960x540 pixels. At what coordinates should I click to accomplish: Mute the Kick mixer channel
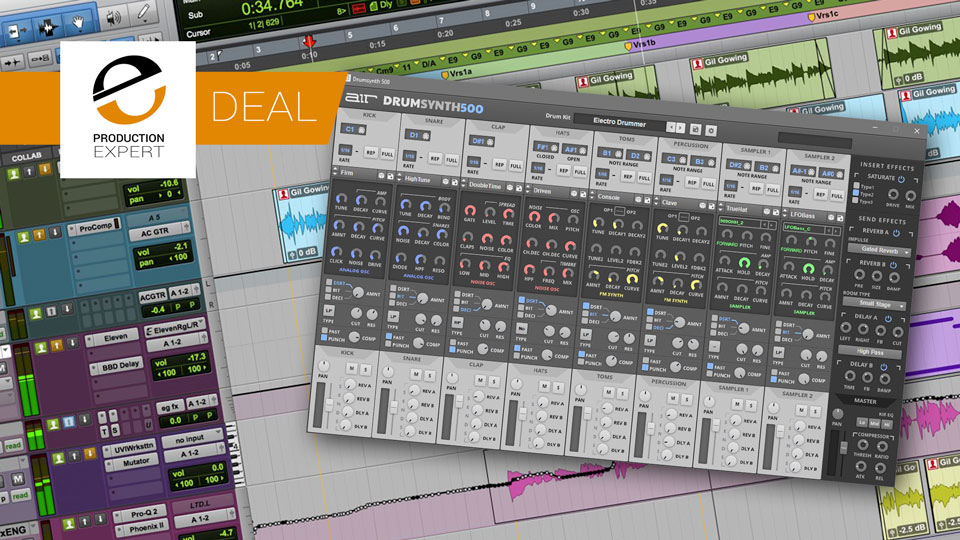click(x=351, y=368)
